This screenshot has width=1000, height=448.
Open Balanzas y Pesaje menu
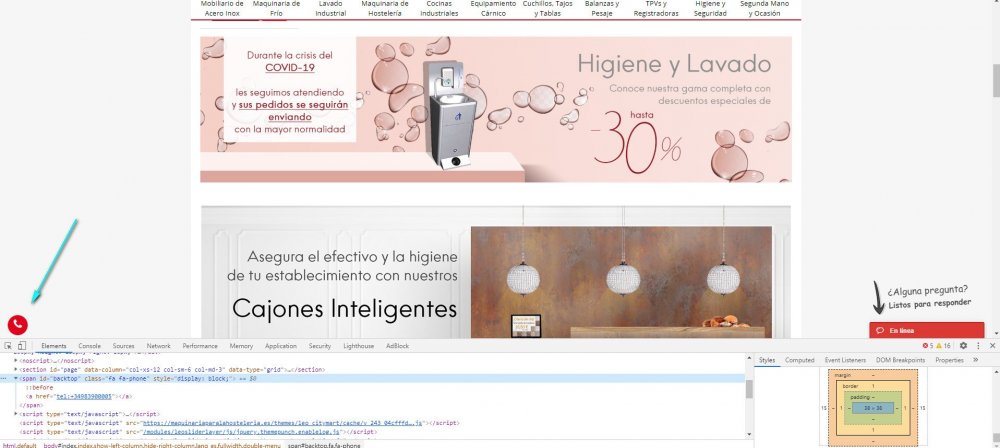click(602, 8)
